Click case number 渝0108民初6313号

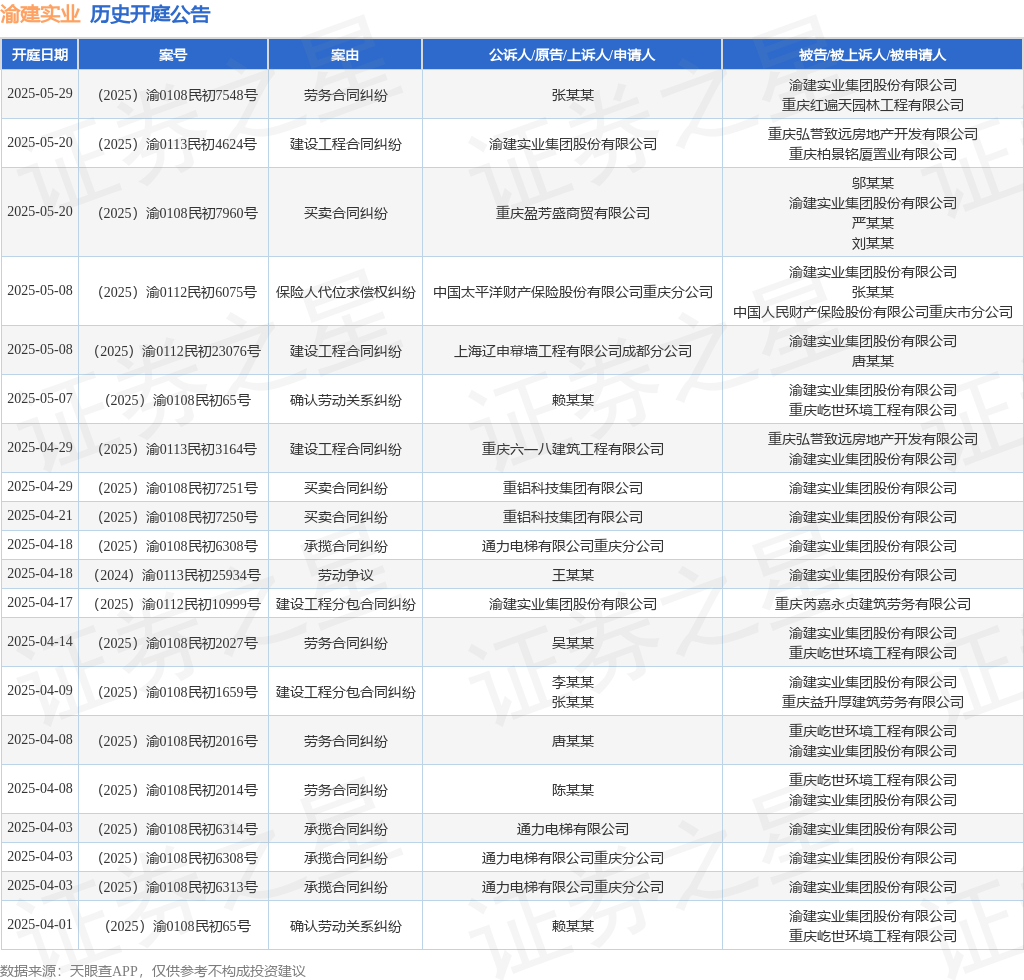pos(178,887)
